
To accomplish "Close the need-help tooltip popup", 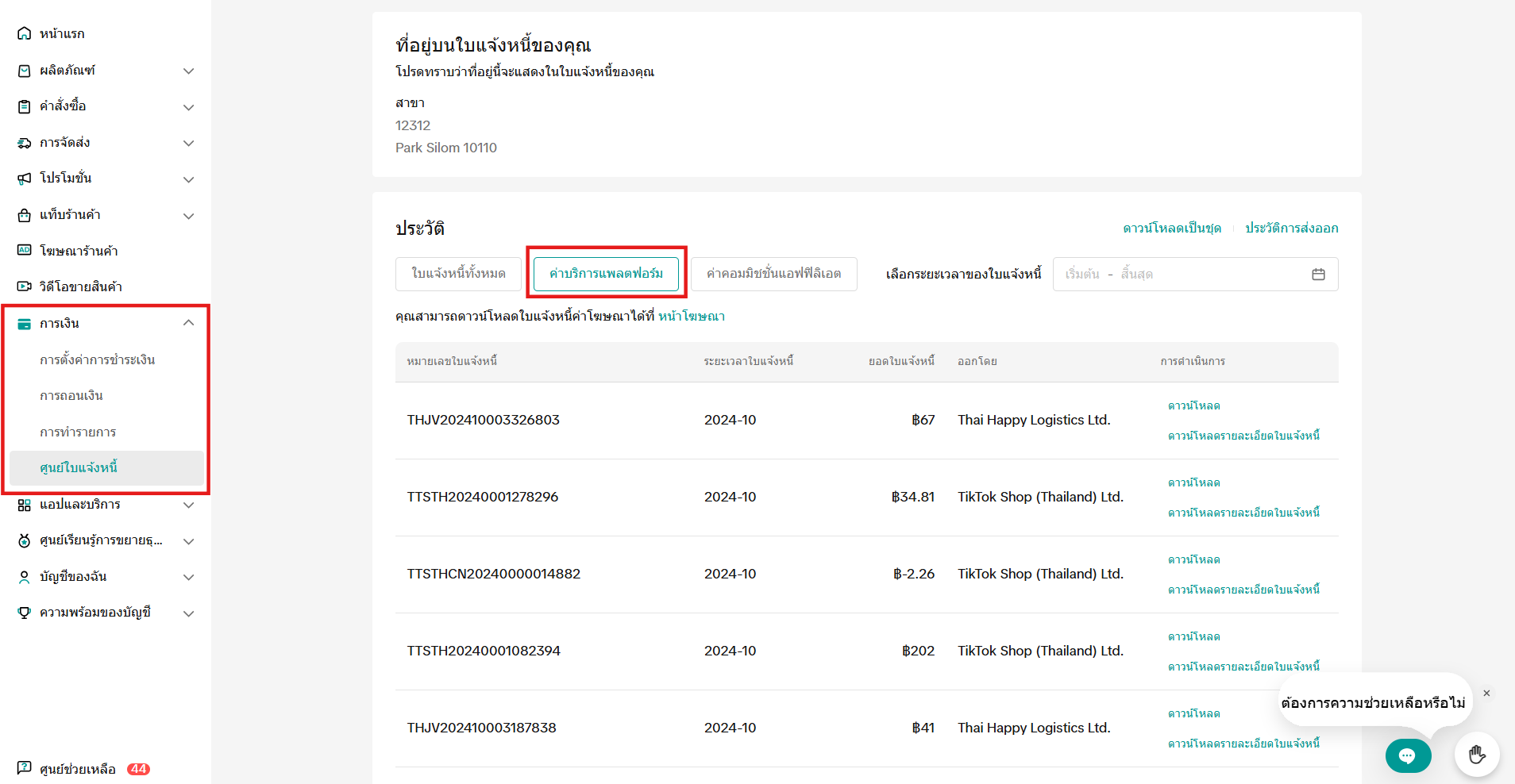I will coord(1486,694).
